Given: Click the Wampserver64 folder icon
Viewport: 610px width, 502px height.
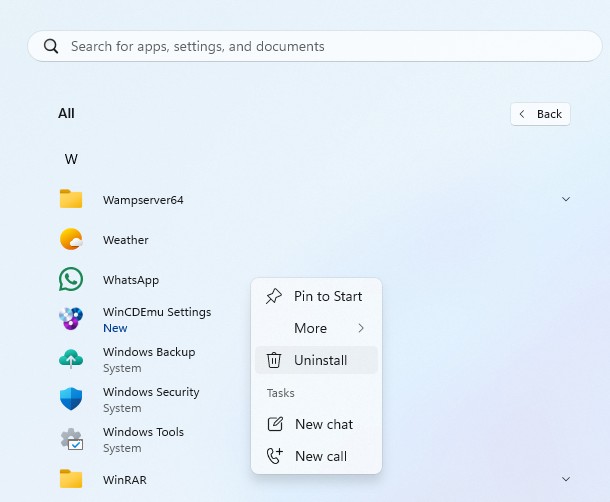Looking at the screenshot, I should (71, 199).
